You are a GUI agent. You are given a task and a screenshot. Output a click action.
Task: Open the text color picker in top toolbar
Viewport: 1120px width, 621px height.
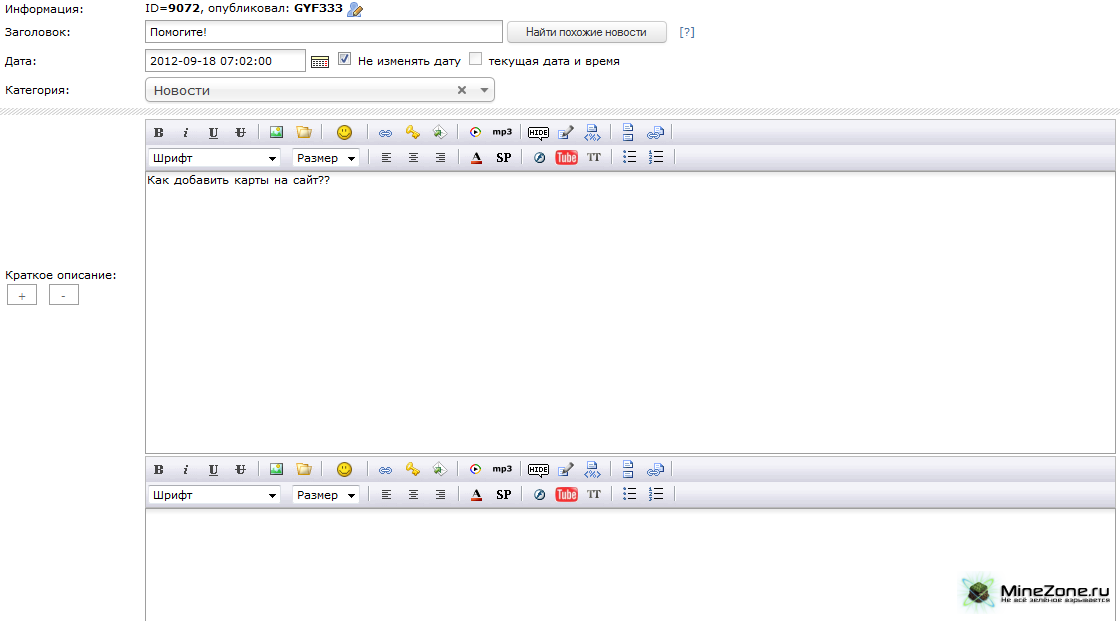coord(476,157)
